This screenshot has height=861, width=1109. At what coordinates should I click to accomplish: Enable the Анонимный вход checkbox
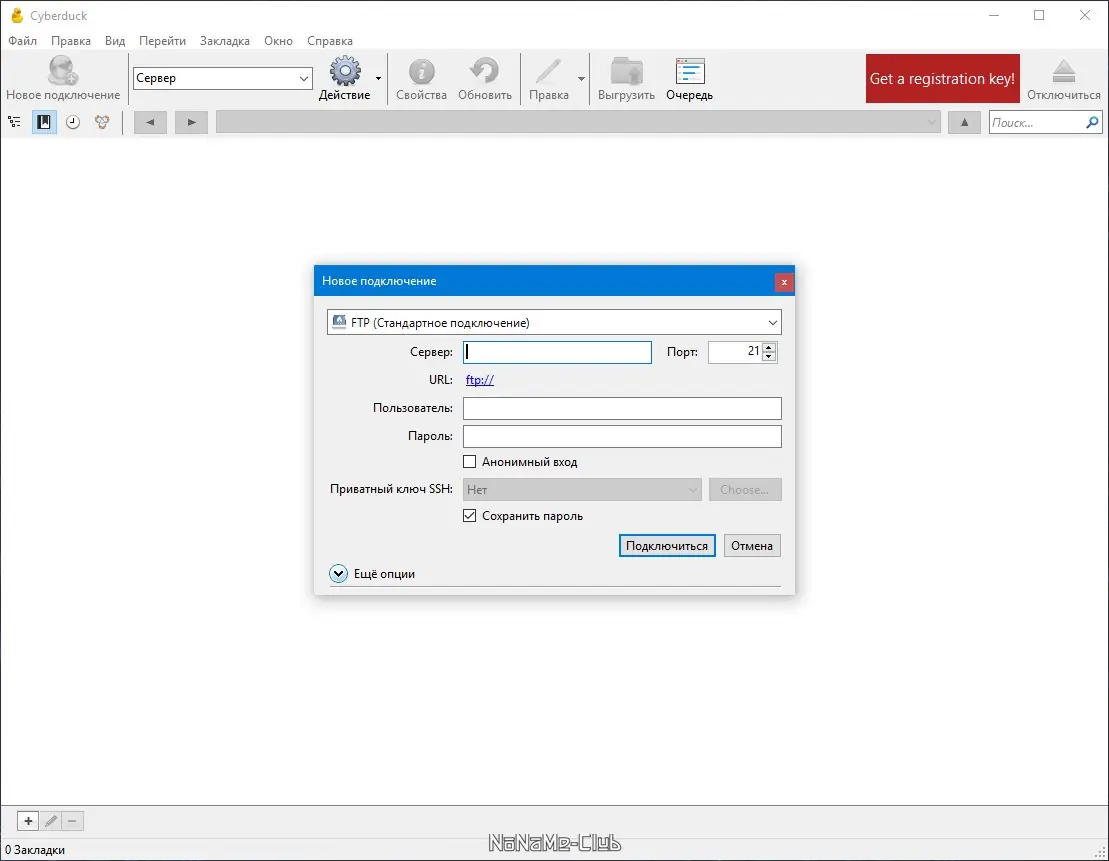click(x=470, y=462)
